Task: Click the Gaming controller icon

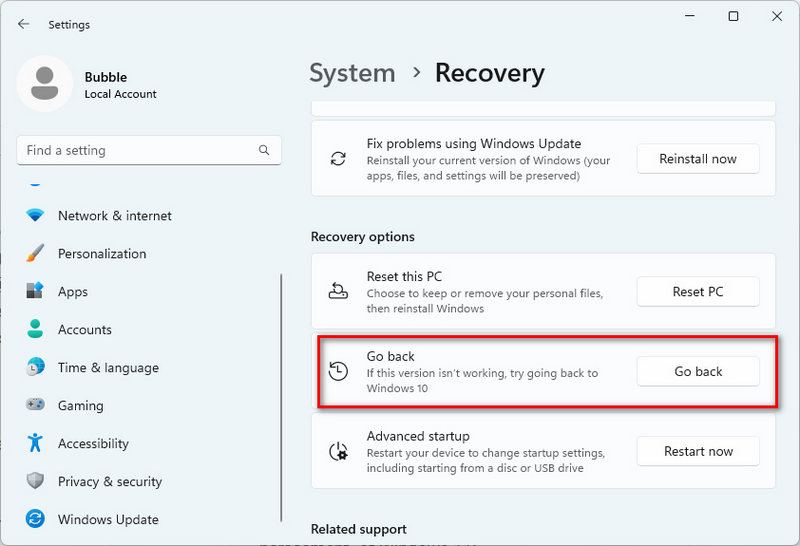Action: (35, 405)
